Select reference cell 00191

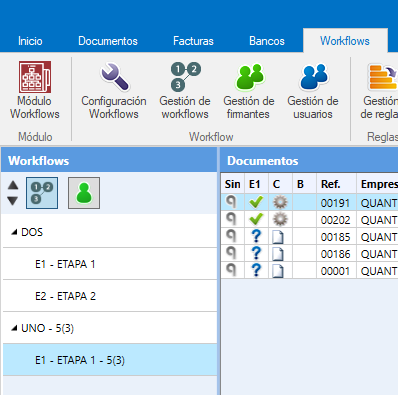[x=336, y=203]
